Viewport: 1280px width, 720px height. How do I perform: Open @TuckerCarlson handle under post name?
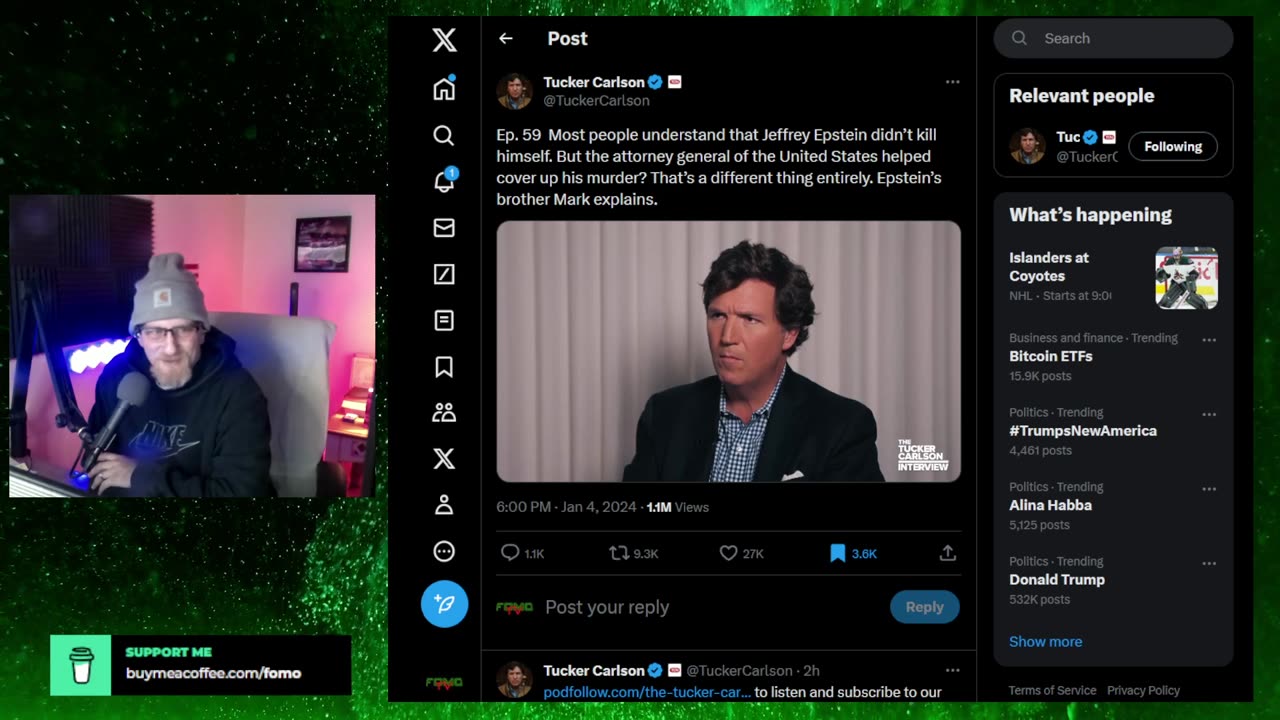coord(596,101)
